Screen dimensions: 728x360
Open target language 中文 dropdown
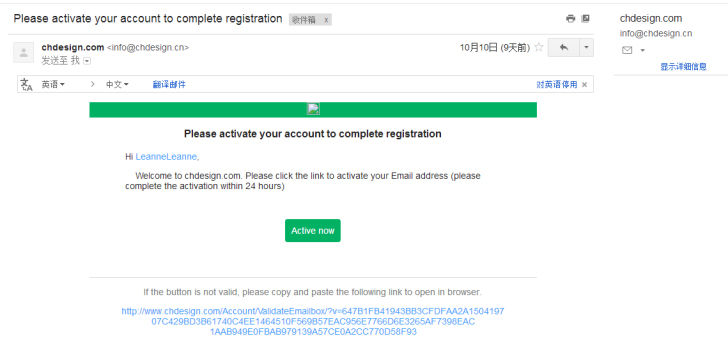click(117, 85)
